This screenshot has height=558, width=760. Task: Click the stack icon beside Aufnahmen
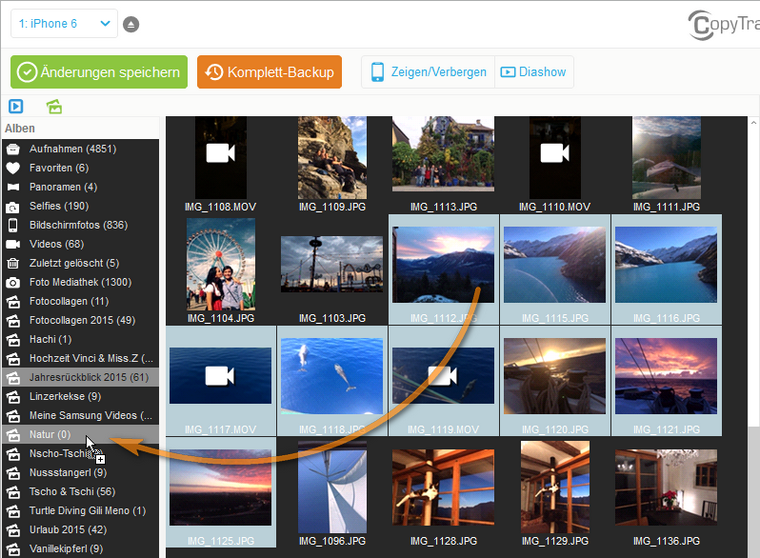click(13, 149)
